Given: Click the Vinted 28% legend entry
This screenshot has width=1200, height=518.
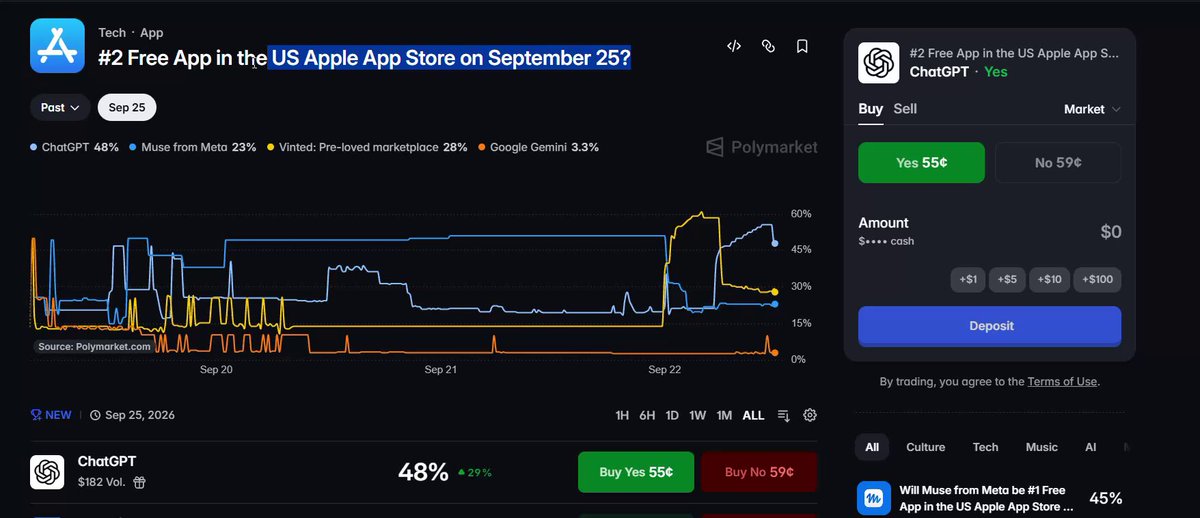Looking at the screenshot, I should [367, 147].
